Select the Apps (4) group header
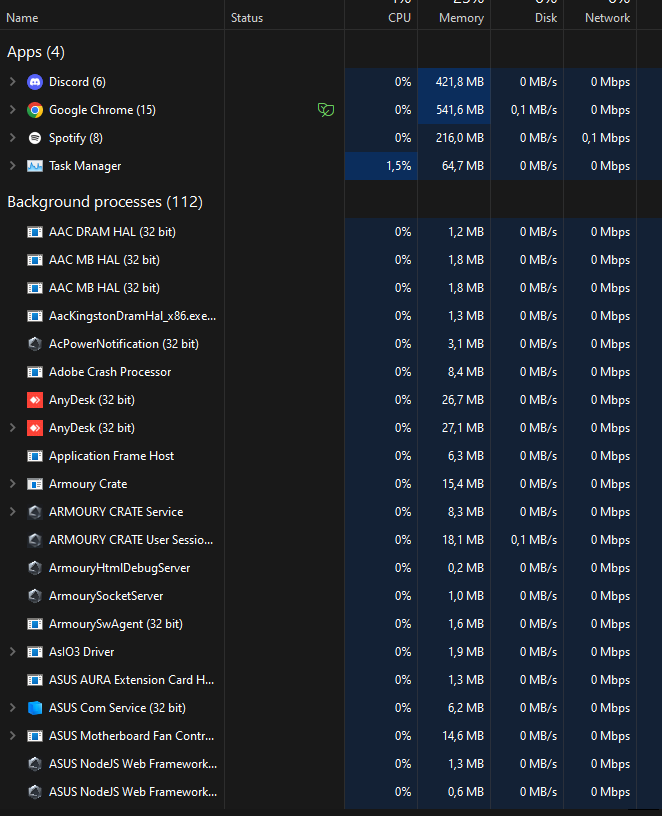 (36, 52)
